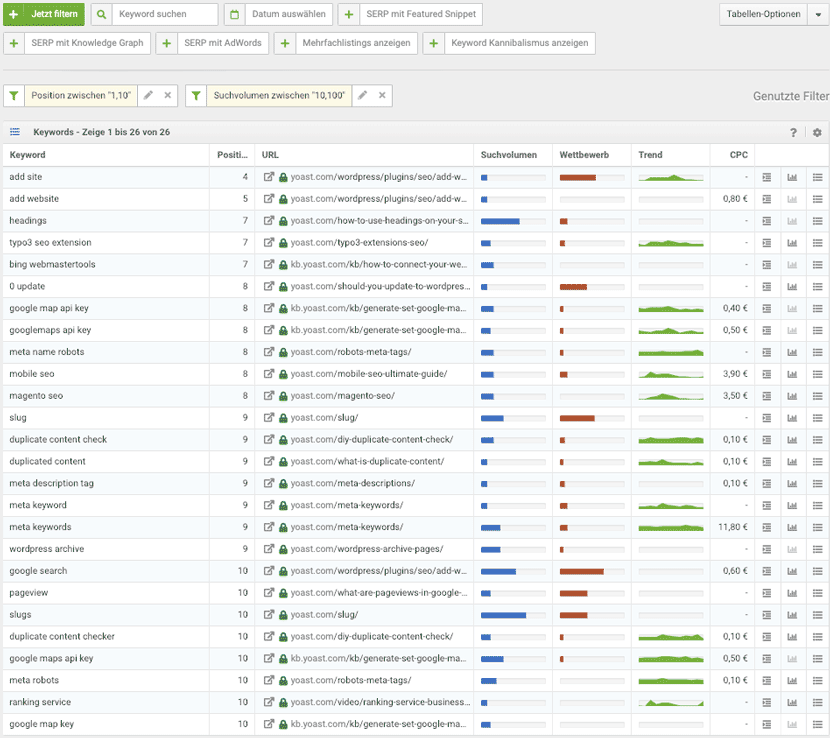Open SERP view icon for 0 update row
The image size is (830, 738).
pyautogui.click(x=766, y=287)
